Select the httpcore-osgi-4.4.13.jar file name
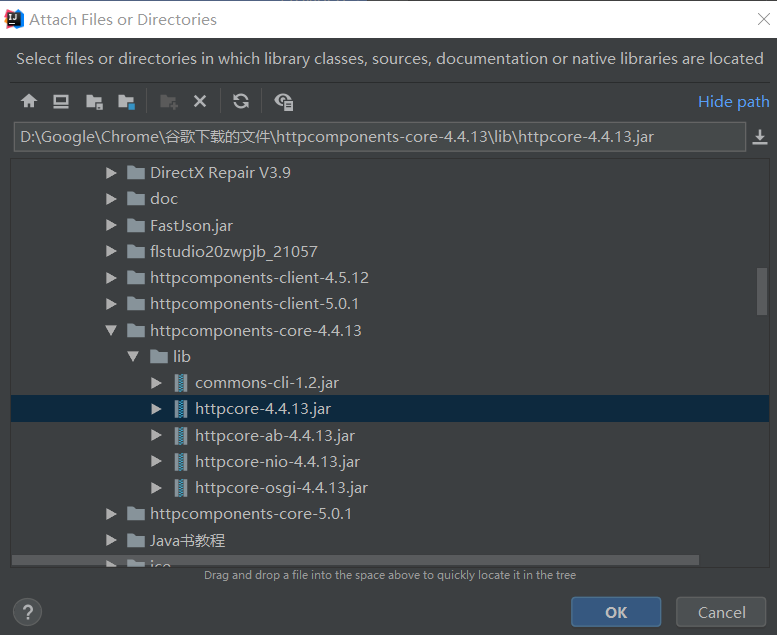Image resolution: width=777 pixels, height=635 pixels. [x=281, y=488]
